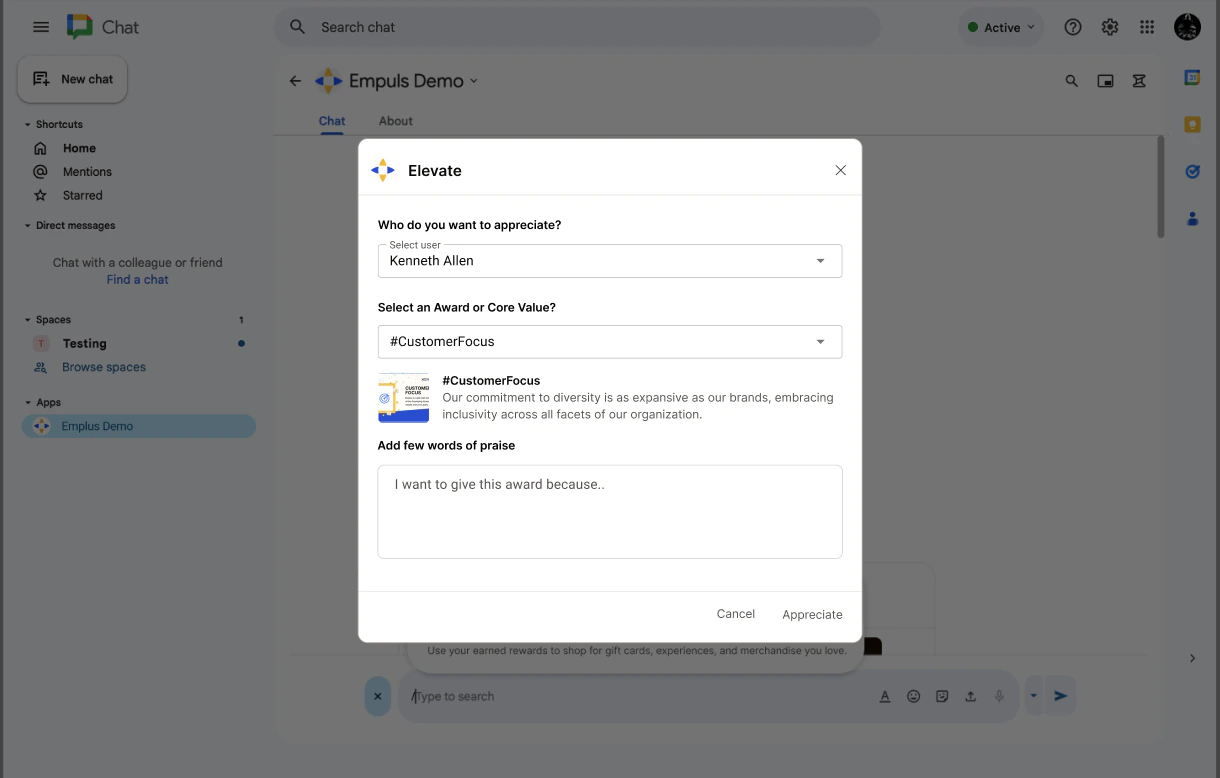Click the microphone icon in composer
Screen dimensions: 1220x778
point(998,696)
